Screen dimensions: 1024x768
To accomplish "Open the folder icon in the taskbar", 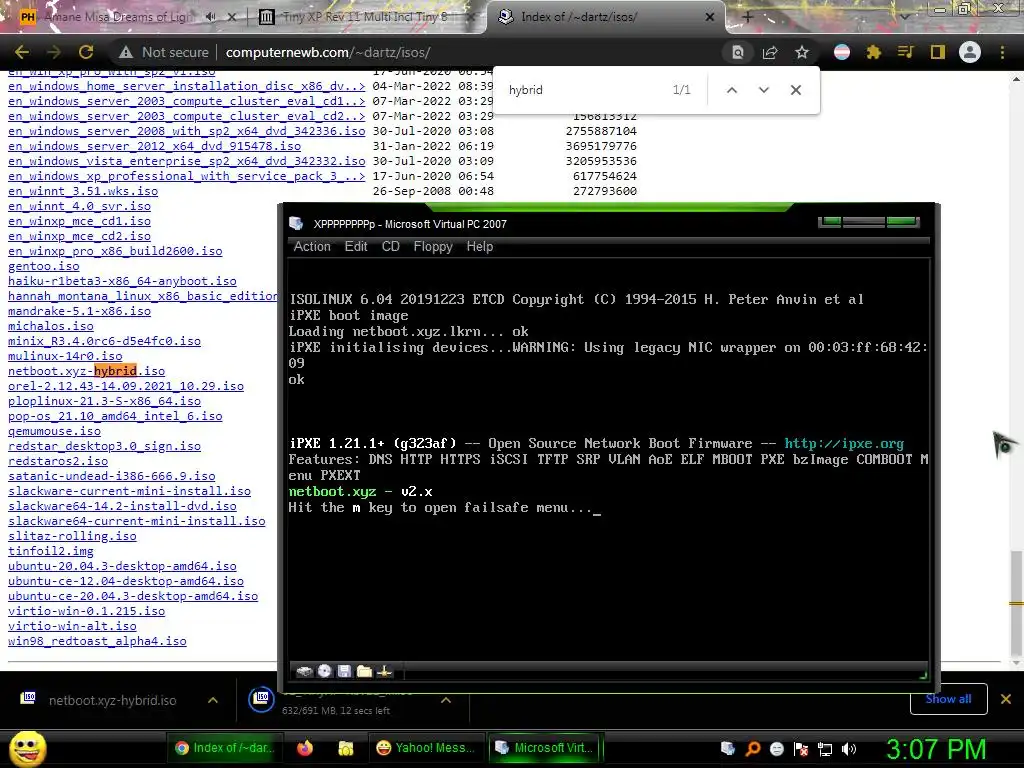I will click(x=345, y=748).
